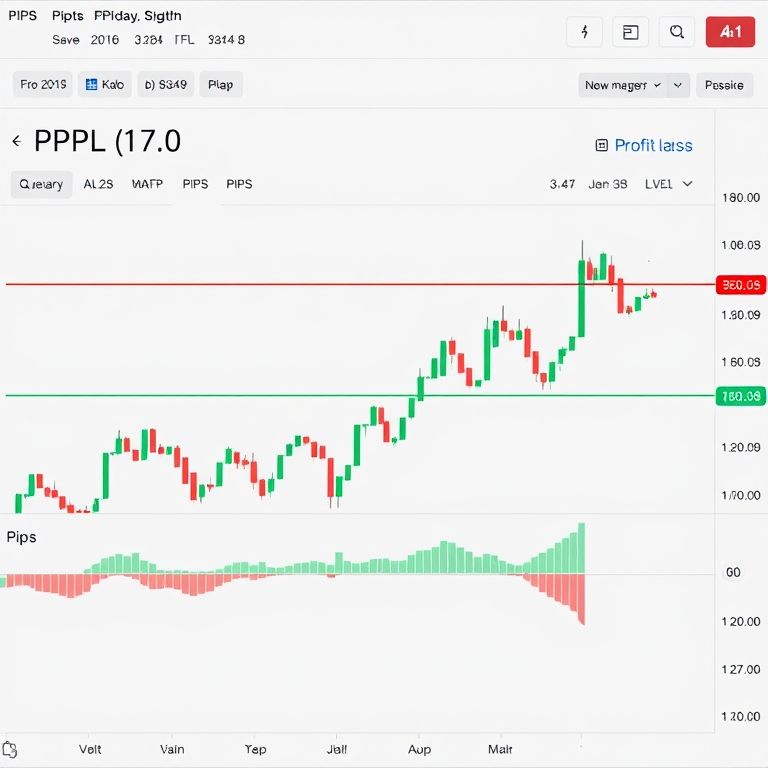Click the Fro 2019 button

coord(43,85)
